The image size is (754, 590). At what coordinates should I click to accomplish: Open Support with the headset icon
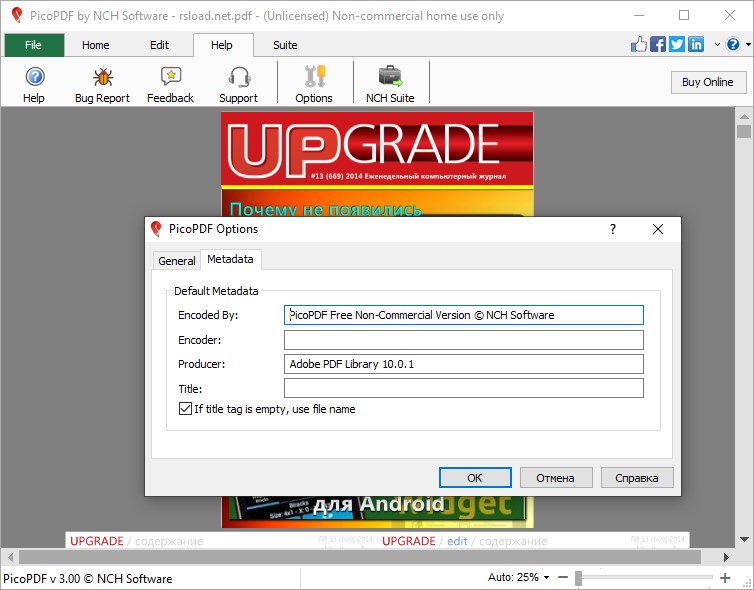(239, 85)
